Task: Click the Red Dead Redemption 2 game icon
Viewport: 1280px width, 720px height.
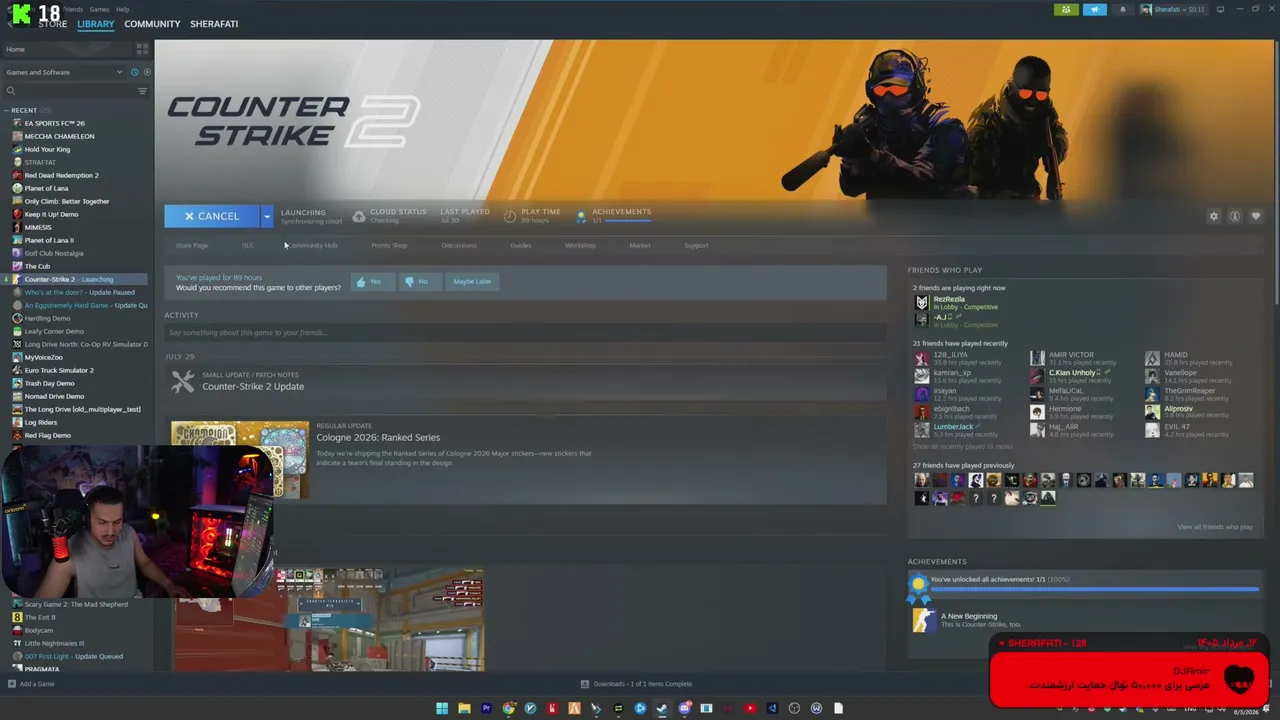Action: point(17,175)
